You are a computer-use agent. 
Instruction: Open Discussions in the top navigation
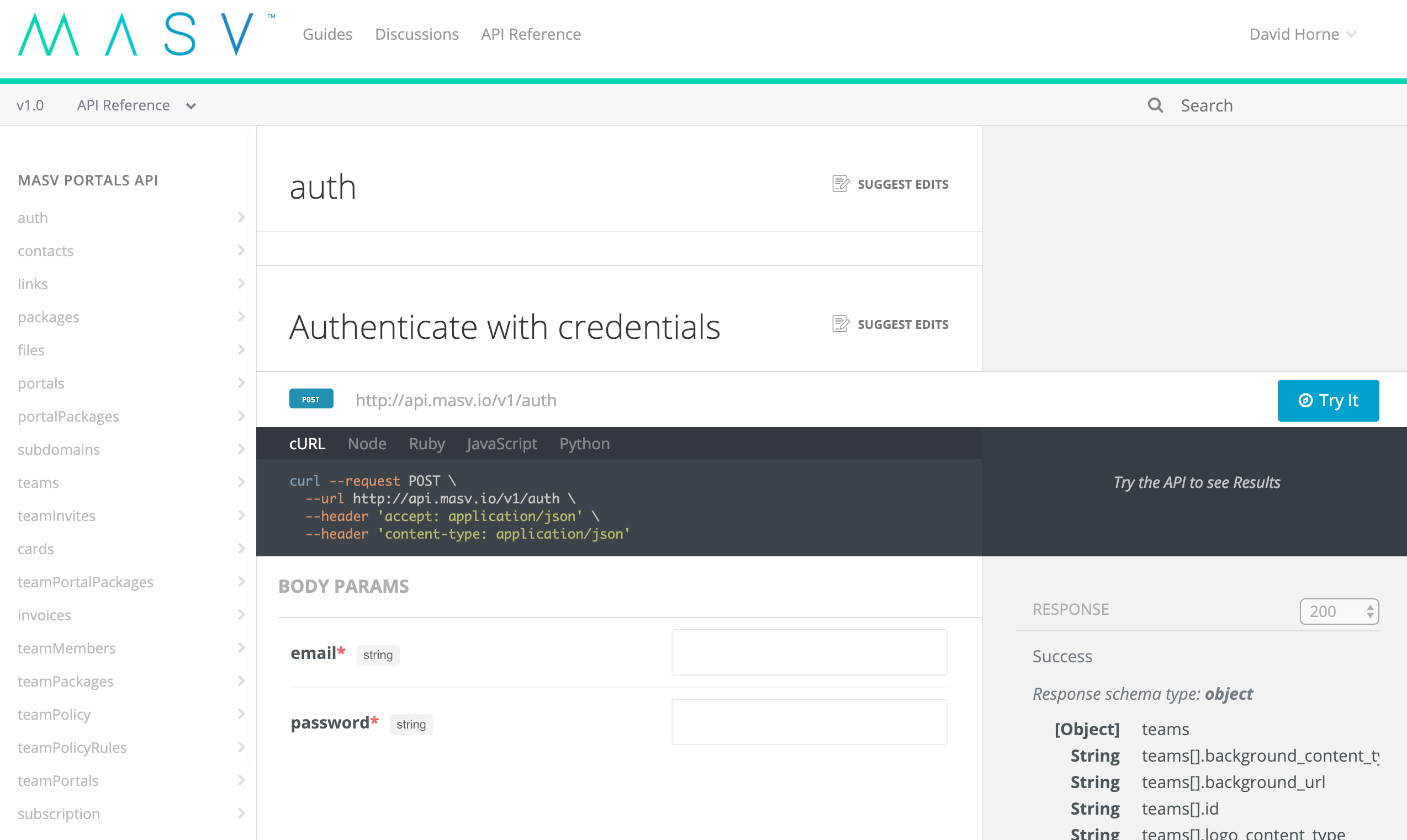[417, 34]
